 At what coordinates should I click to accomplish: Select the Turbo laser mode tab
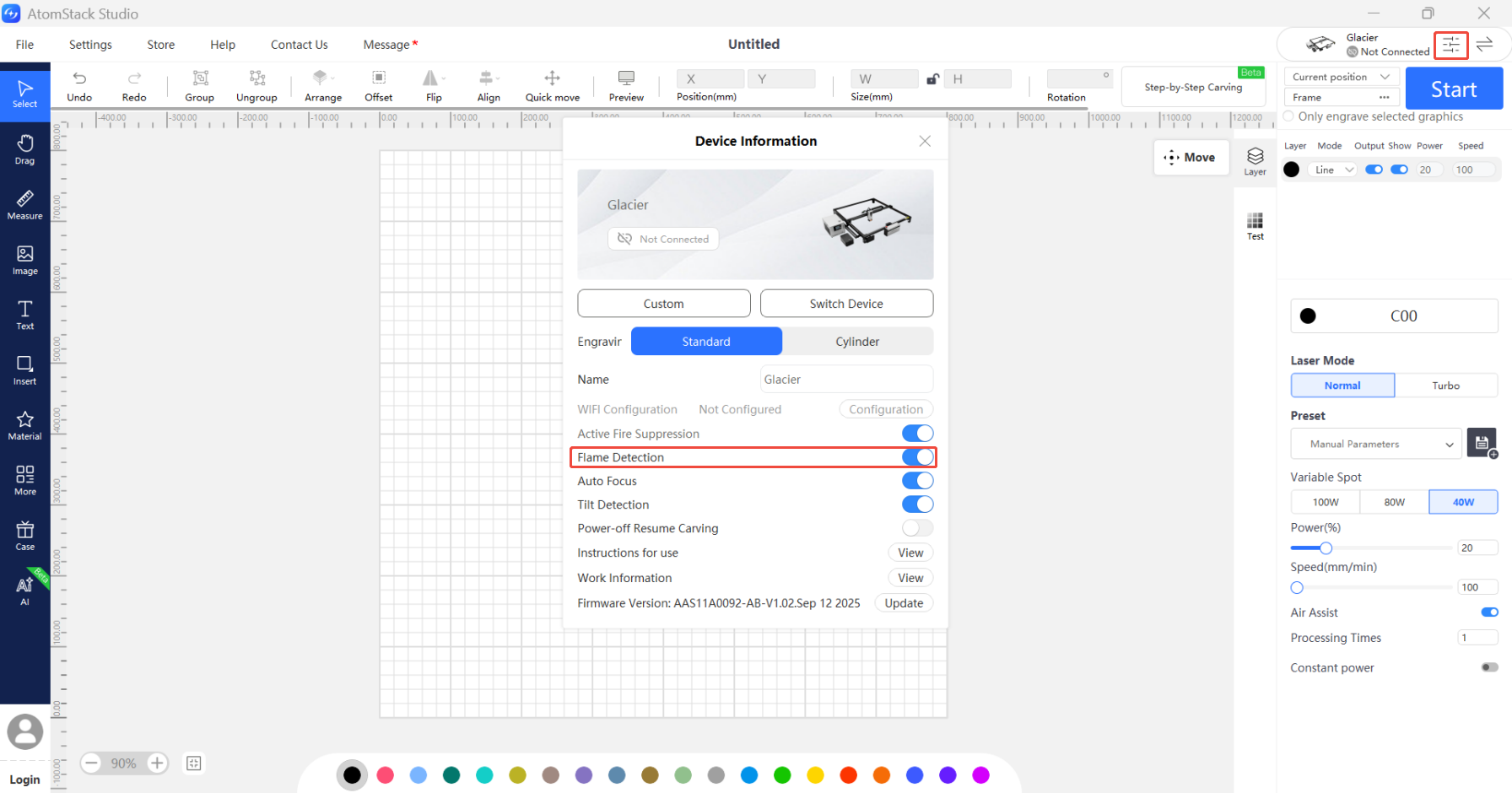[x=1445, y=386]
